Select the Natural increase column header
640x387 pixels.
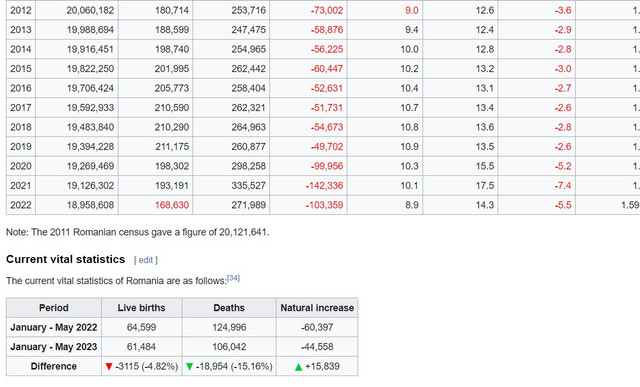[317, 308]
